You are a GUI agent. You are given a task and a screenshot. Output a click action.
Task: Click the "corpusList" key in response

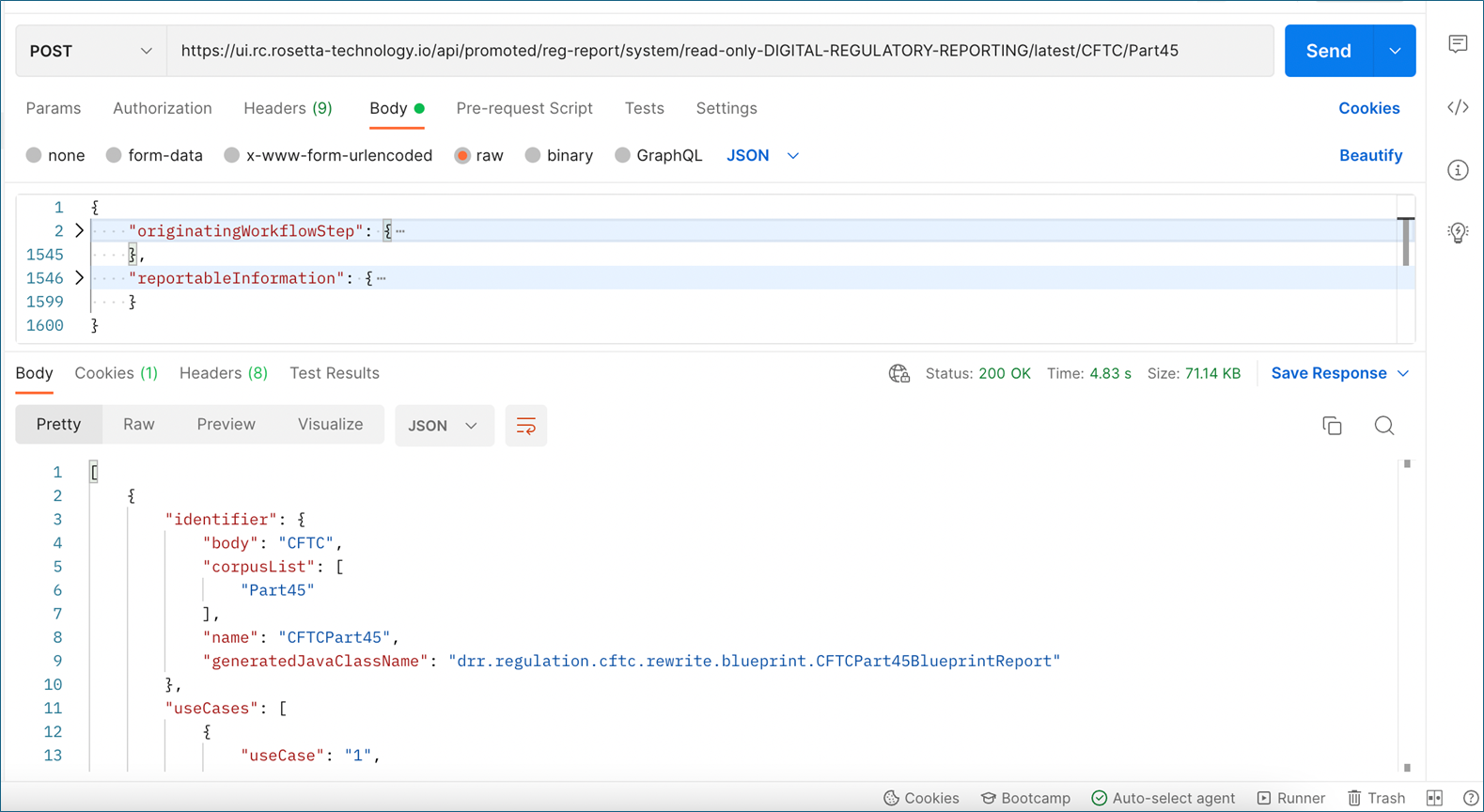coord(259,567)
